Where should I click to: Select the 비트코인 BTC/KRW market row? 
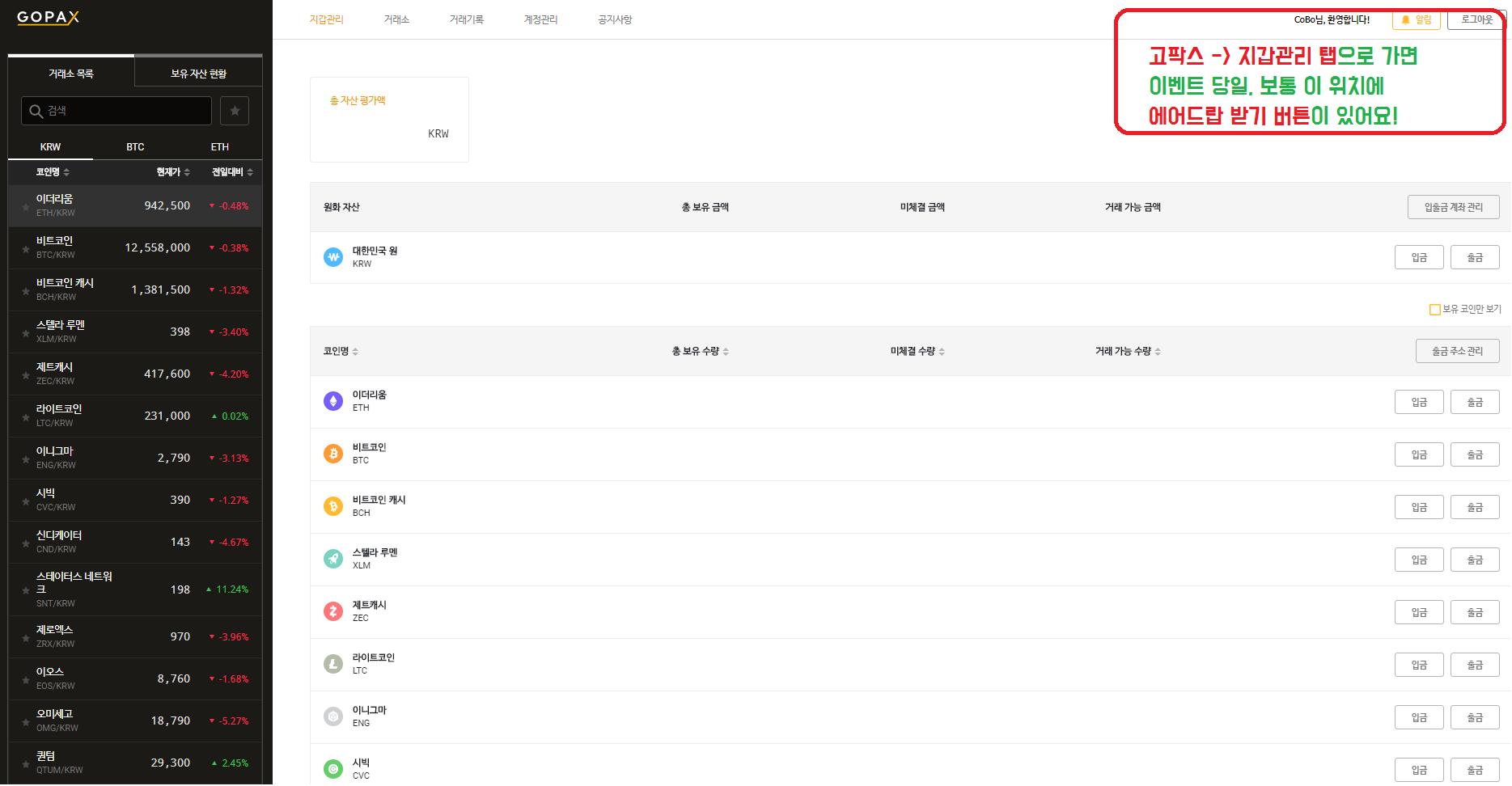point(135,248)
